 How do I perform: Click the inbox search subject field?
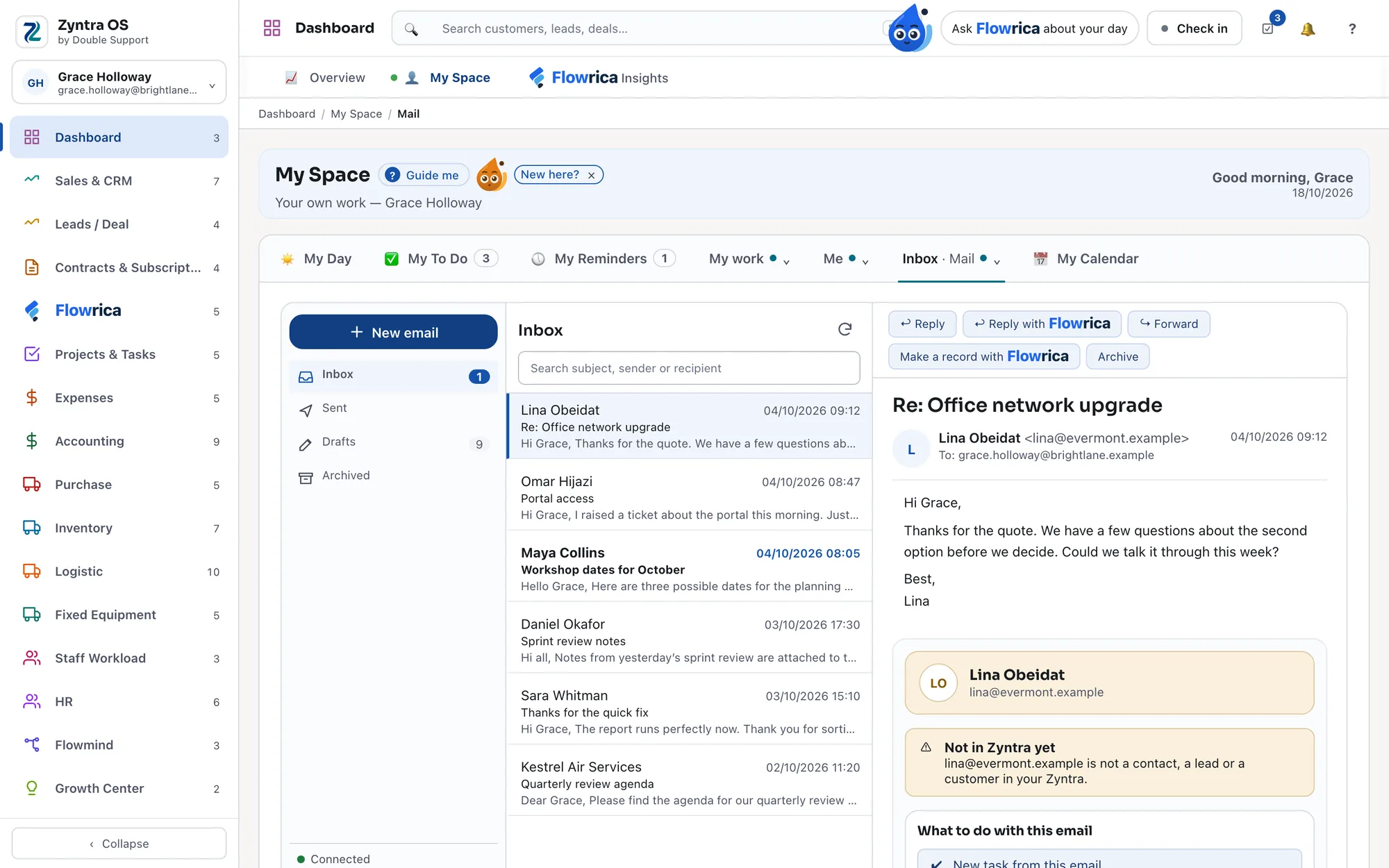689,368
